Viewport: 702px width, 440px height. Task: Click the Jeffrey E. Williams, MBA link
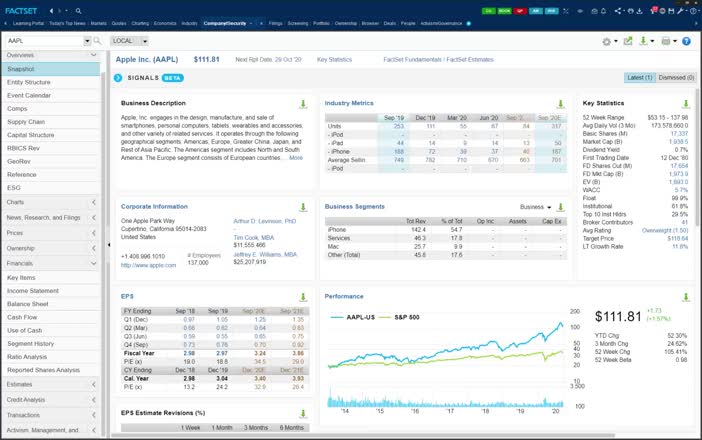(265, 254)
